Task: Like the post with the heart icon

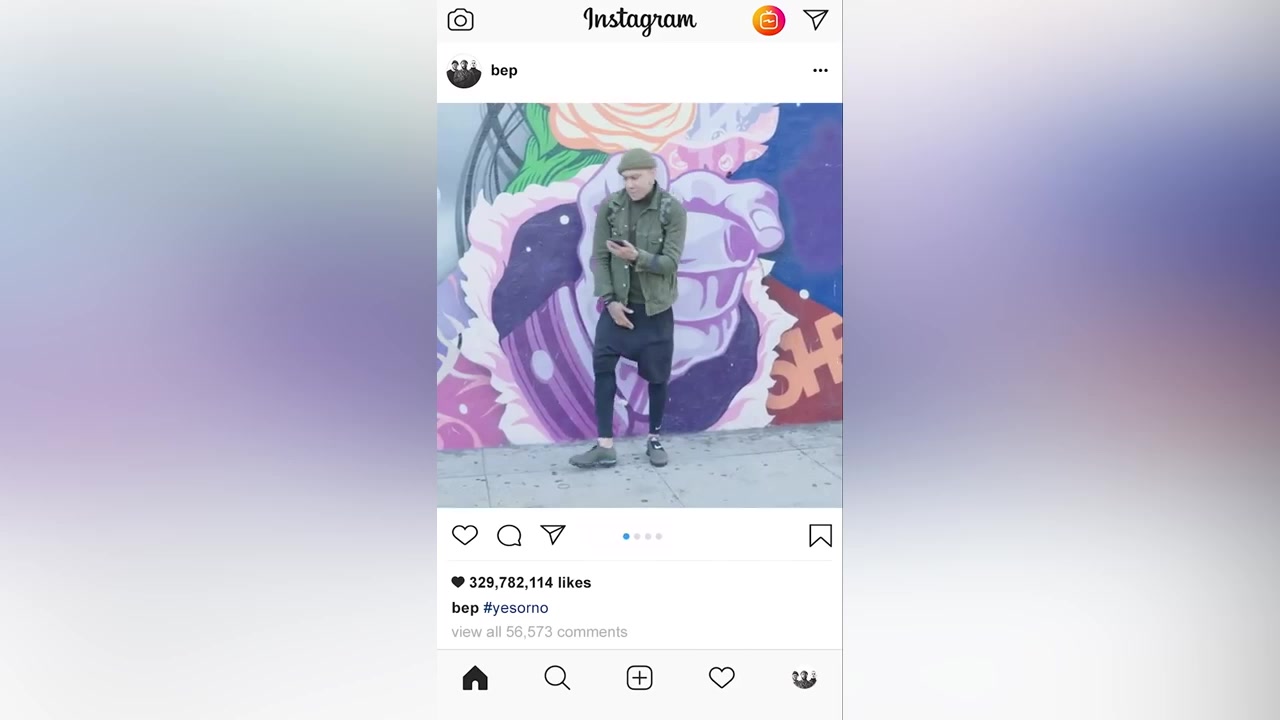Action: (465, 535)
